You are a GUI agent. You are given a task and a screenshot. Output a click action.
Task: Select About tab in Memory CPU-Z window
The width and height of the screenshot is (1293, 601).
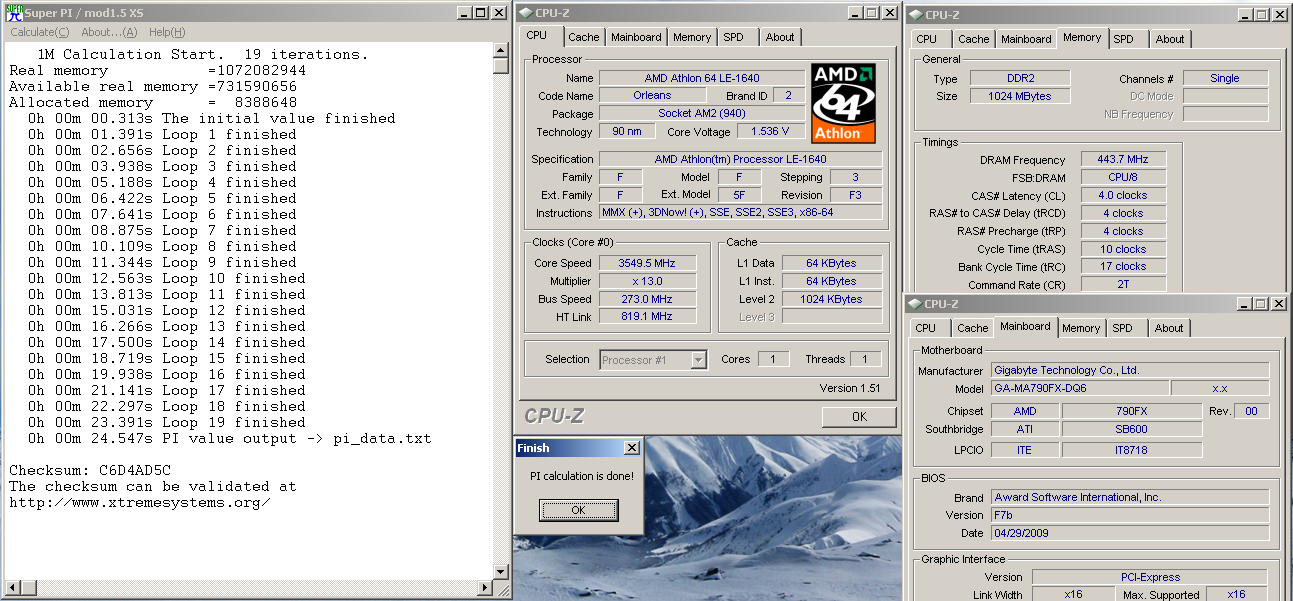(x=1170, y=39)
